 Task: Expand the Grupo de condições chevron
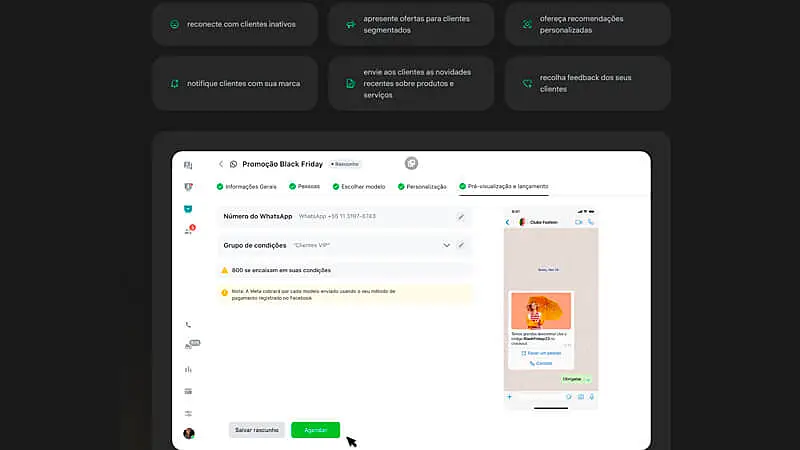[446, 245]
